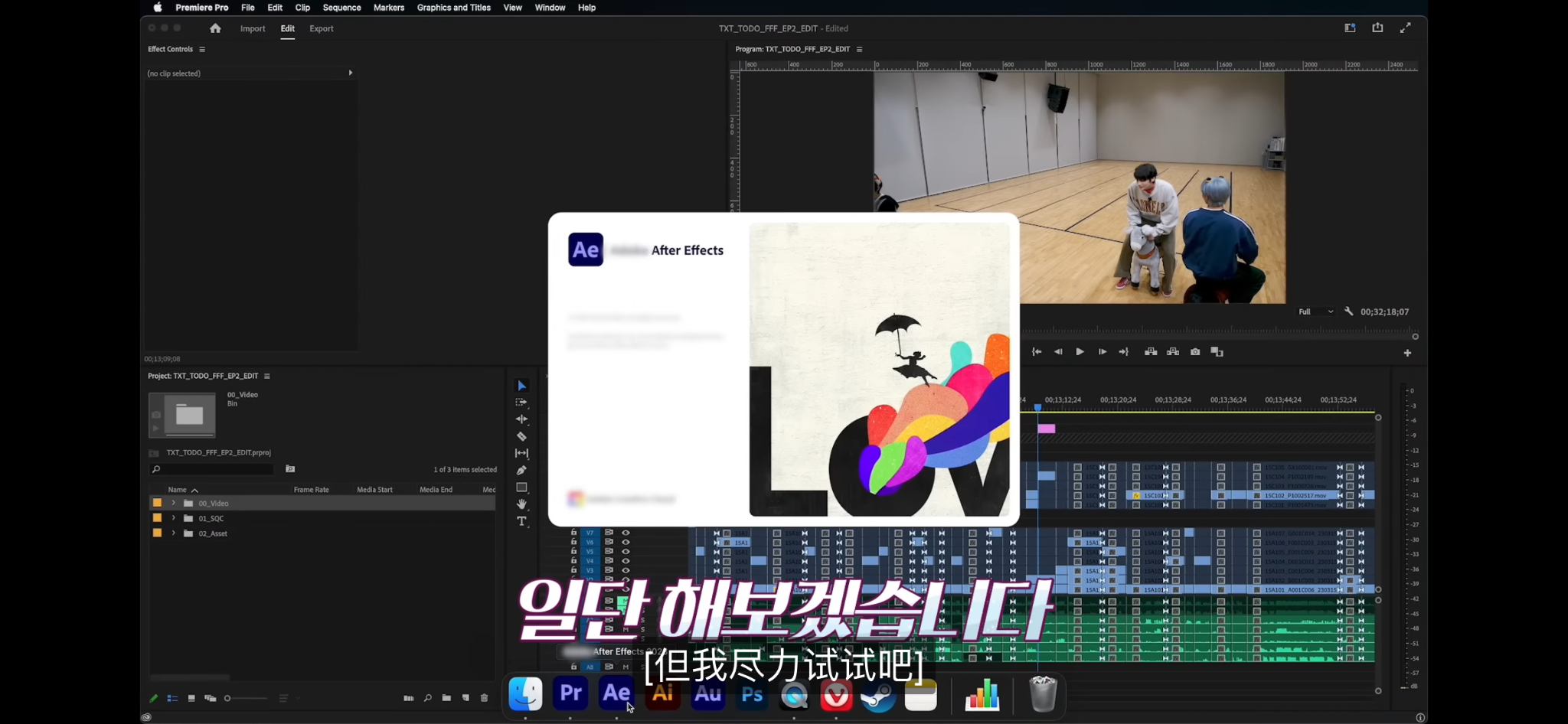Open Effect Controls panel menu
This screenshot has height=724, width=1568.
[202, 49]
